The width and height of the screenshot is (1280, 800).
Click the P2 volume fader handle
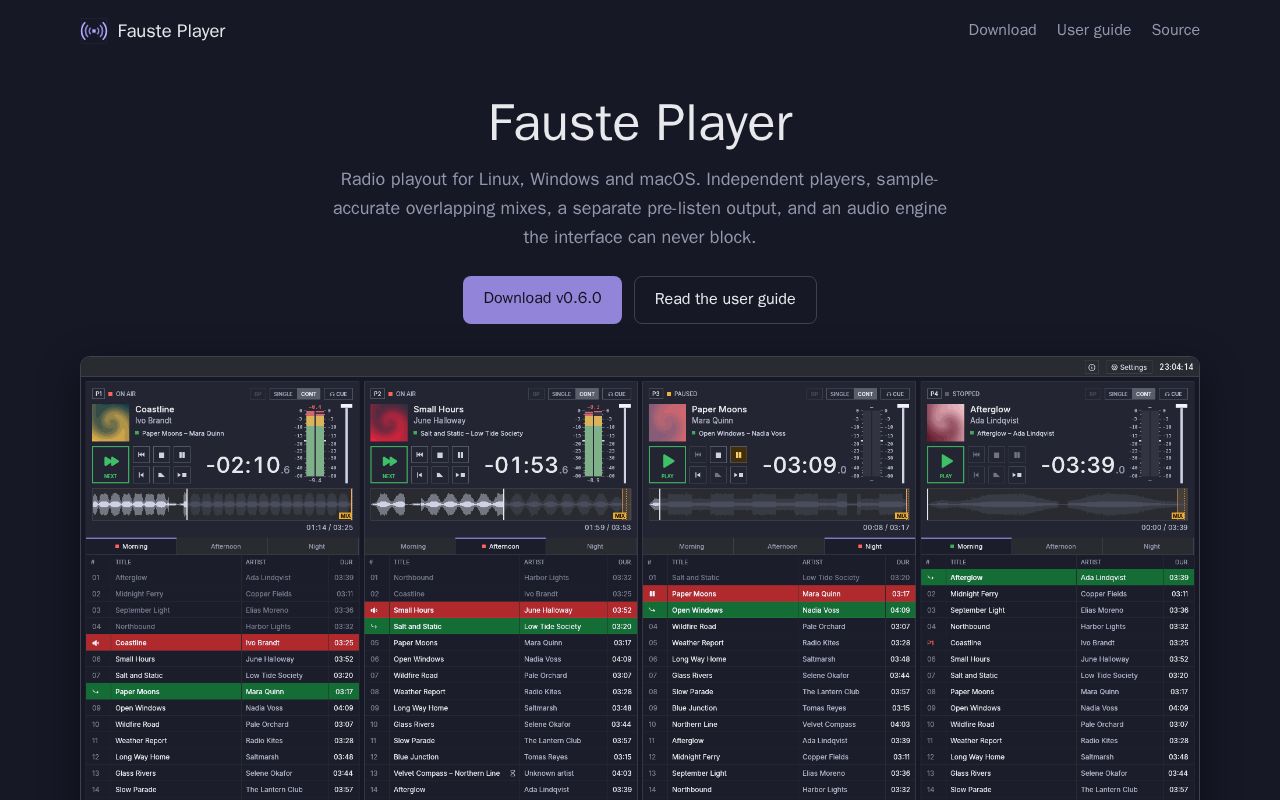tap(624, 406)
